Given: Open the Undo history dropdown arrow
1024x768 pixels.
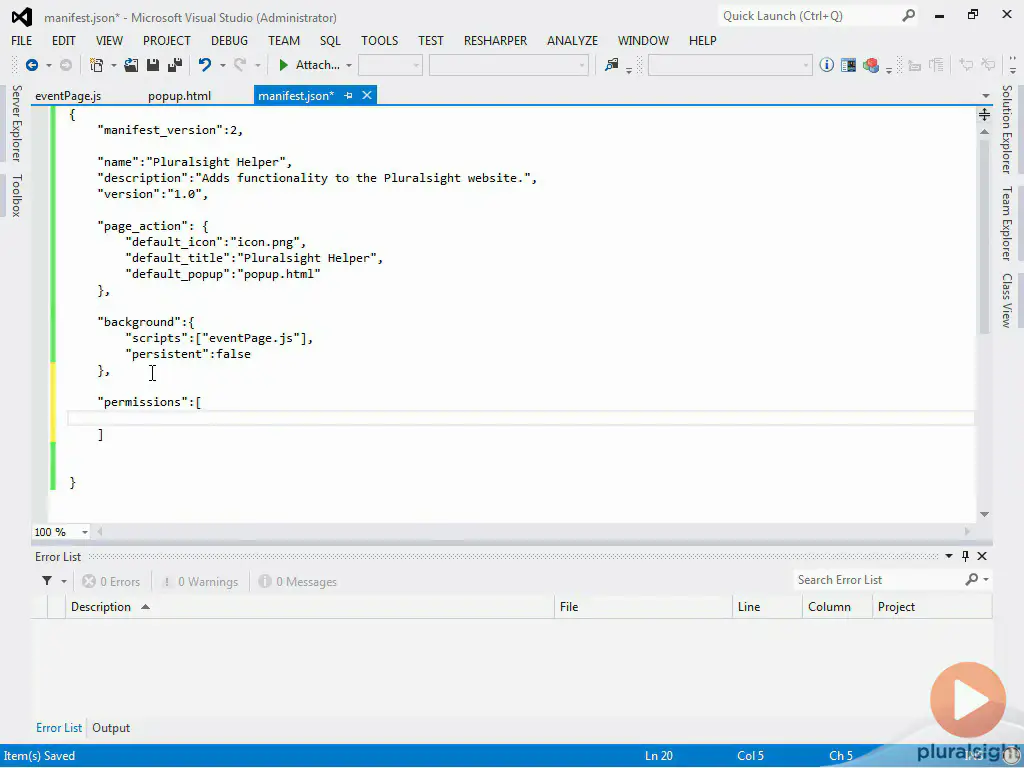Looking at the screenshot, I should point(222,65).
